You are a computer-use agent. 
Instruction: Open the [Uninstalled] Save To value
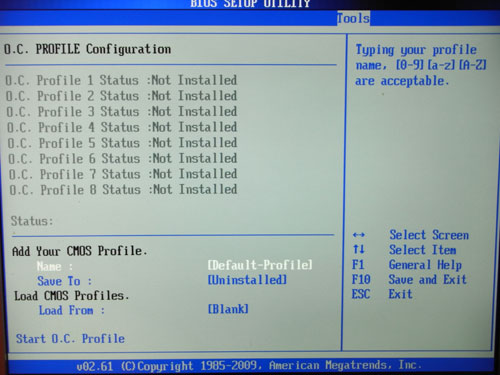pyautogui.click(x=247, y=280)
